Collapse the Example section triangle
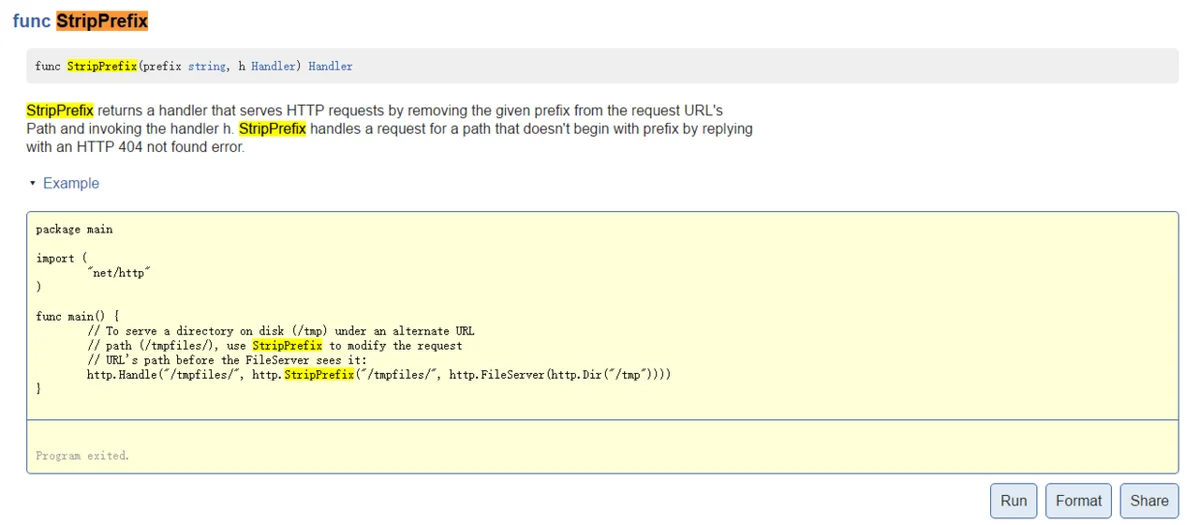This screenshot has width=1200, height=525. pos(32,184)
